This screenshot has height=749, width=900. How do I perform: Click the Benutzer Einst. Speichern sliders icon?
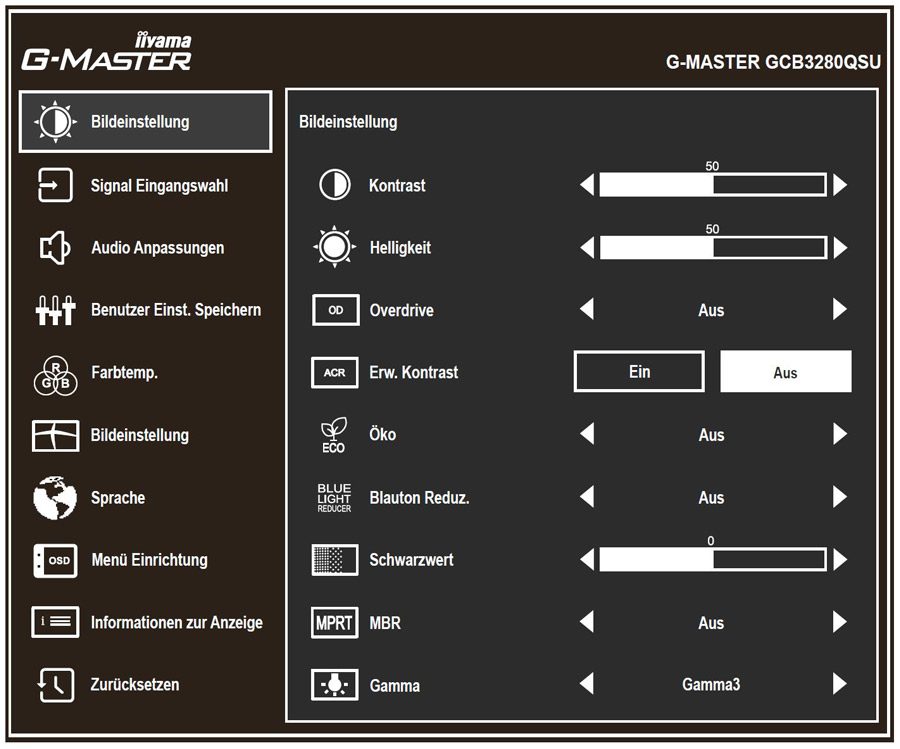pyautogui.click(x=55, y=310)
